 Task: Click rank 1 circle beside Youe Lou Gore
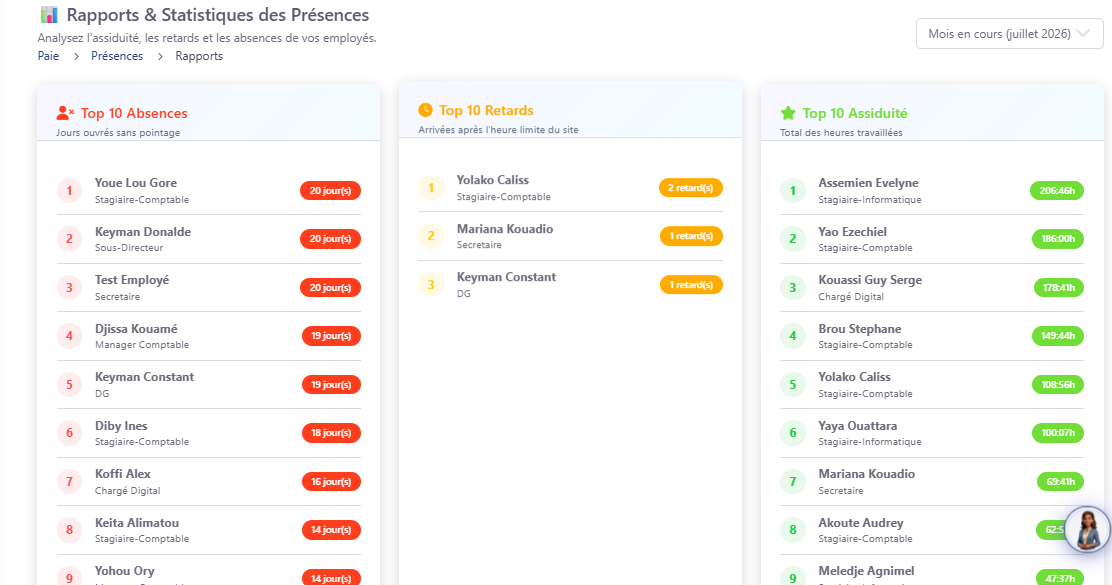(70, 191)
